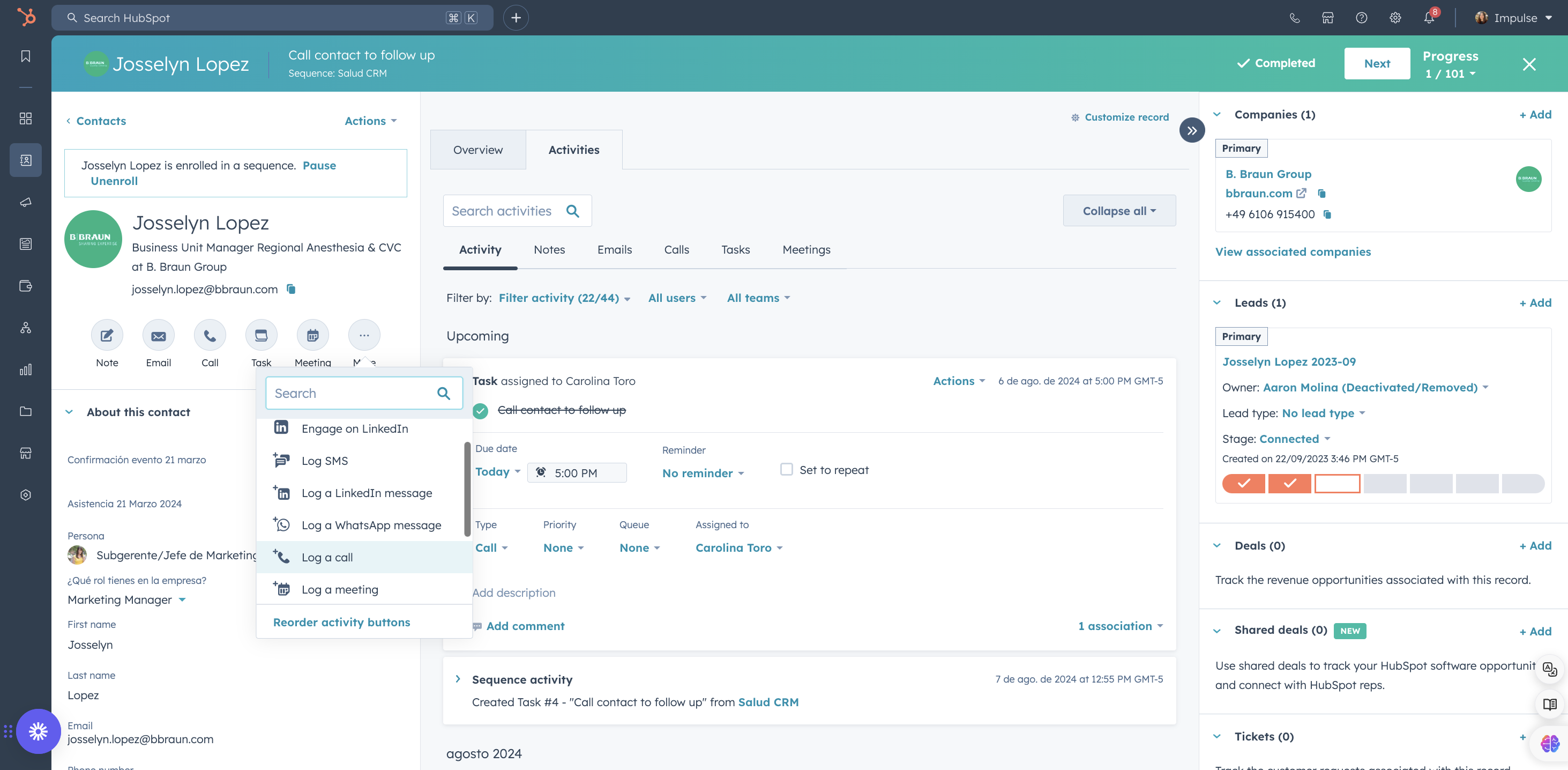Image resolution: width=1568 pixels, height=770 pixels.
Task: Open the Collapse all dropdown
Action: pos(1119,211)
